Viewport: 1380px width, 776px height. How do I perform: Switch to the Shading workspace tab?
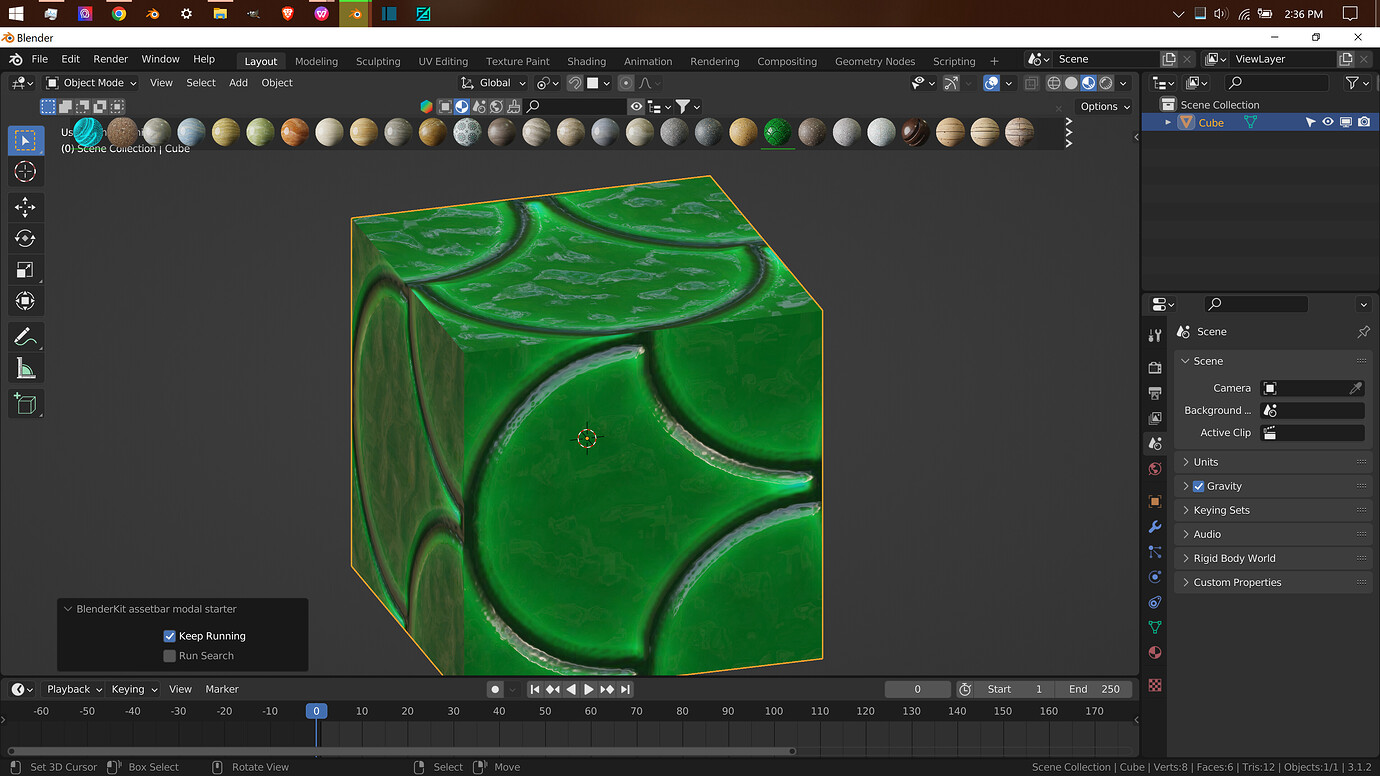coord(586,61)
